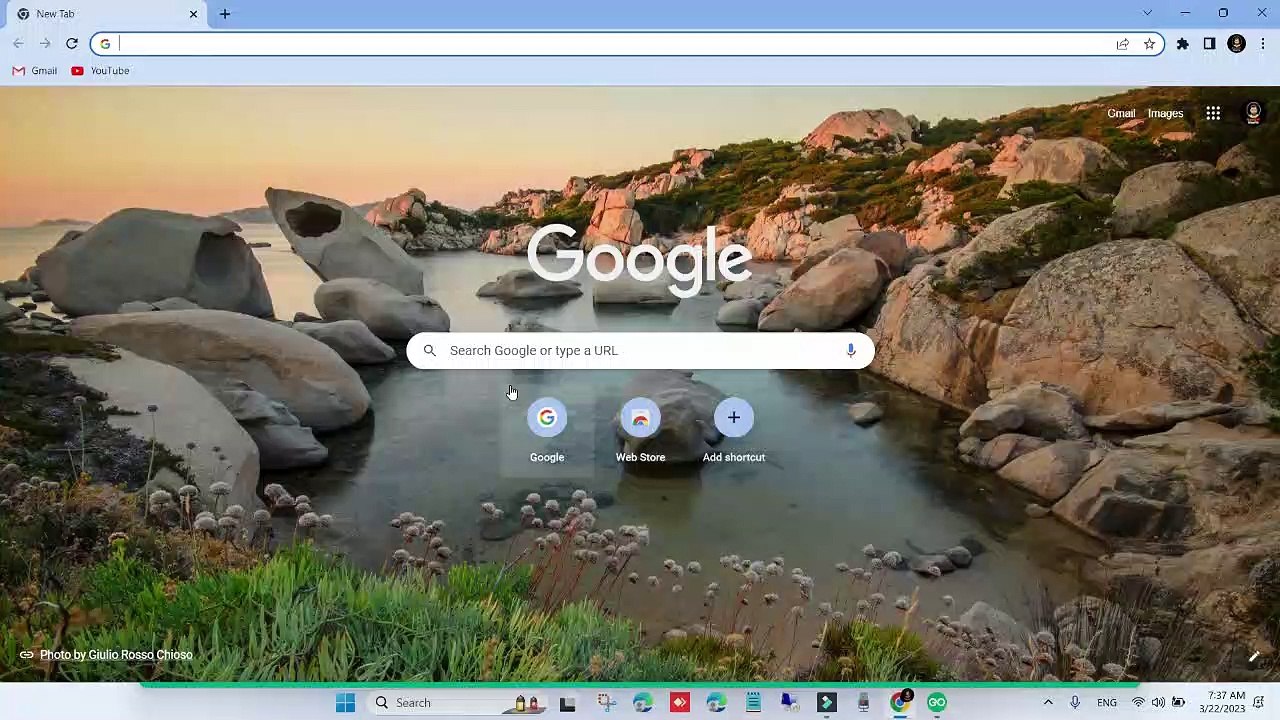Customize Chrome with the pencil icon

click(x=1254, y=656)
